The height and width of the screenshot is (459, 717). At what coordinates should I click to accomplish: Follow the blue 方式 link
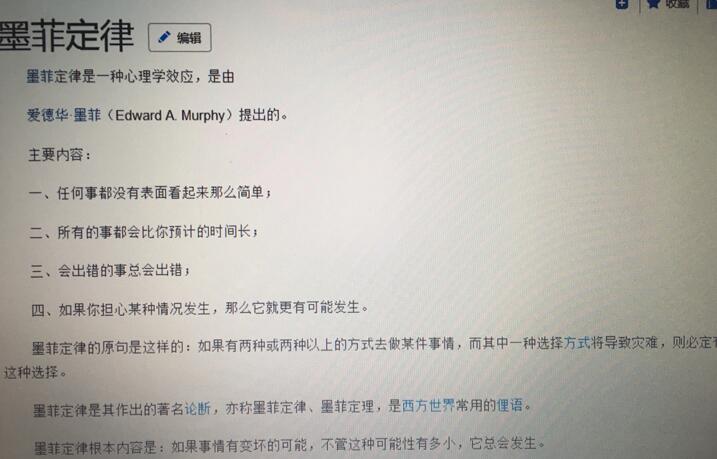tap(577, 343)
